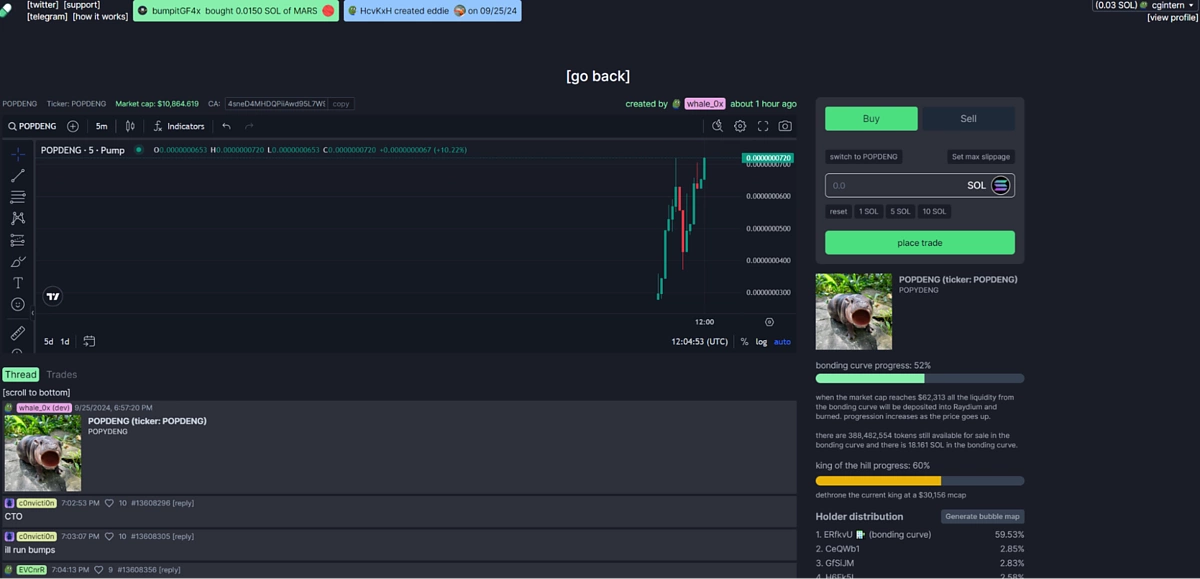Click the place trade button
This screenshot has width=1200, height=579.
(919, 243)
